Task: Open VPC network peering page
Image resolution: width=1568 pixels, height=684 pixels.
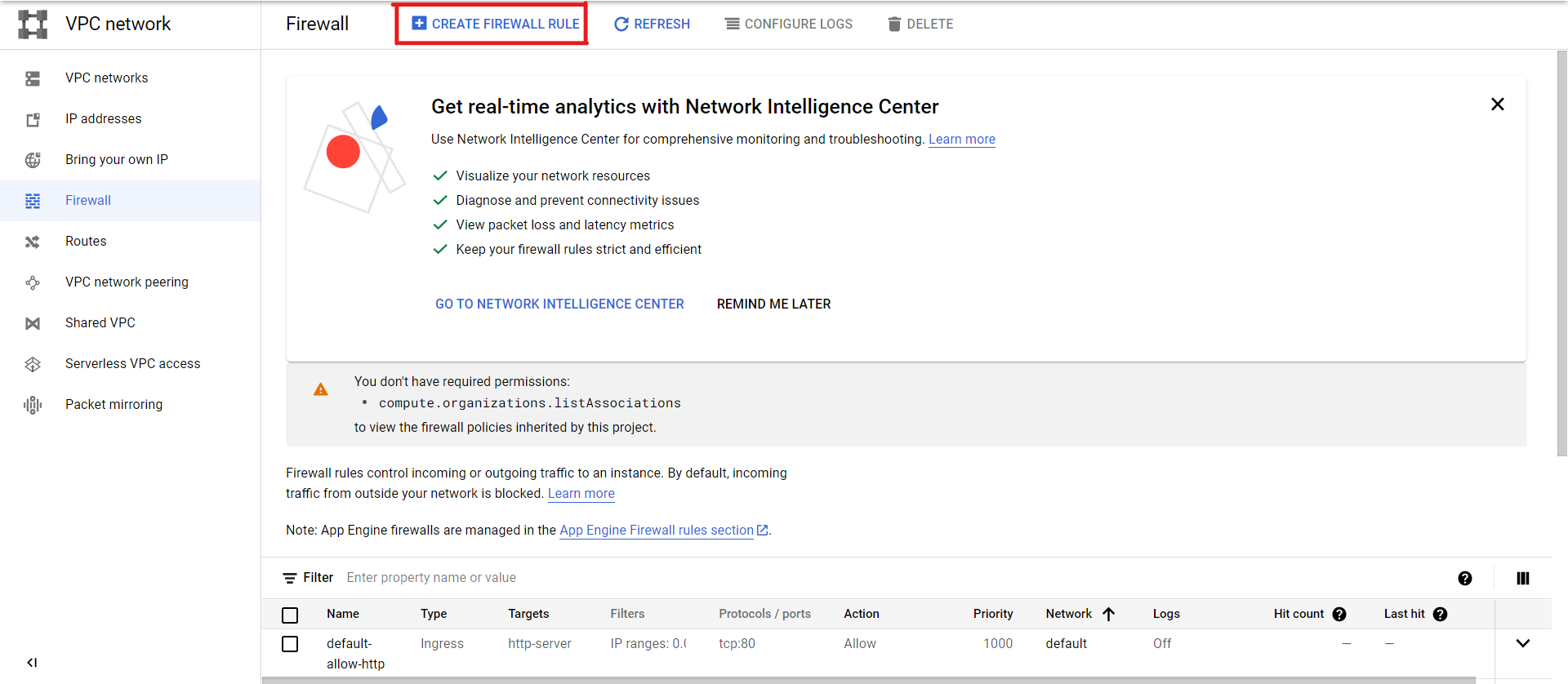Action: coord(127,282)
